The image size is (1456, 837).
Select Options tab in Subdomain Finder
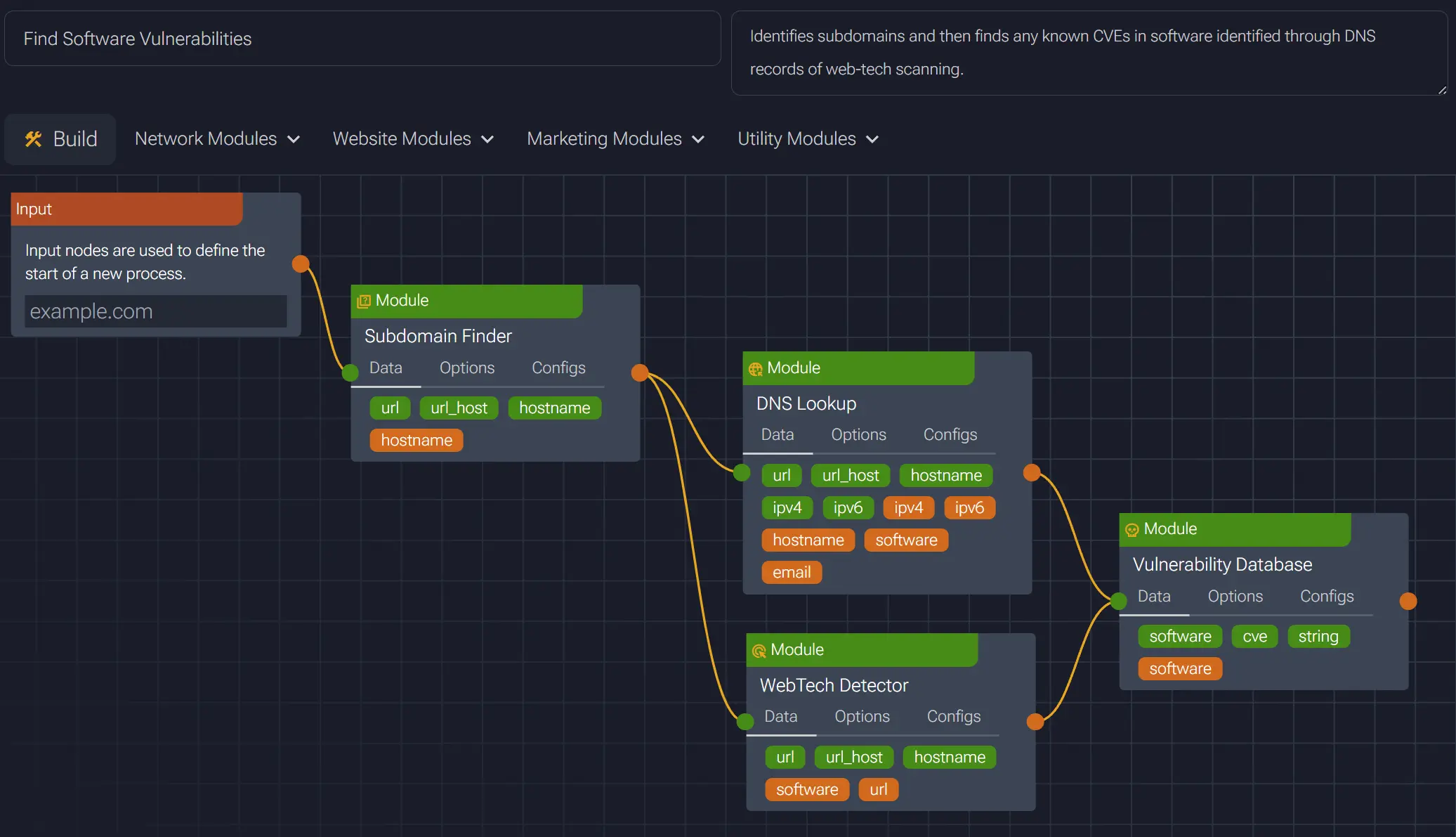click(x=467, y=368)
